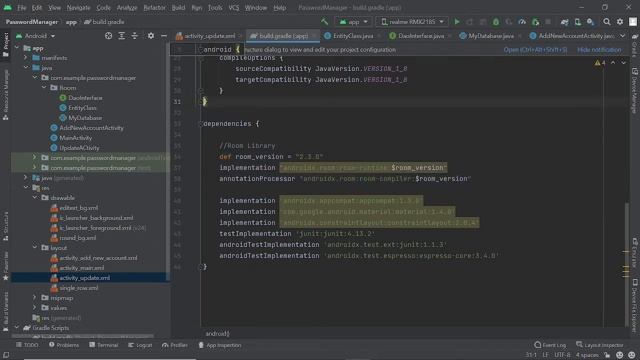Image resolution: width=640 pixels, height=360 pixels.
Task: Open the VCS menu
Action: click(234, 8)
